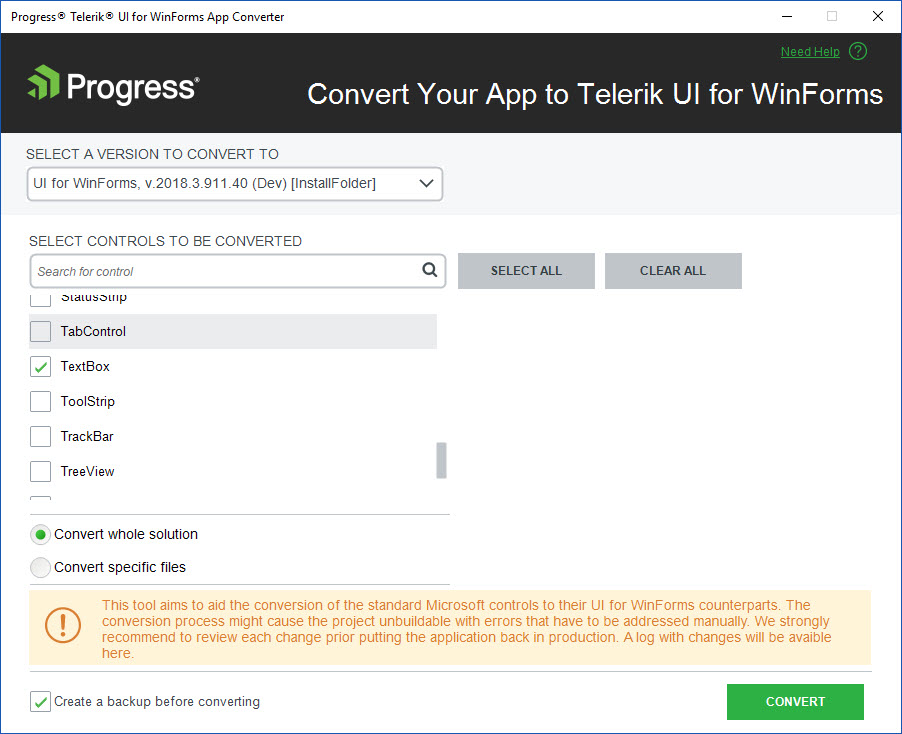Image resolution: width=902 pixels, height=734 pixels.
Task: Click the search magnifier icon
Action: [430, 270]
